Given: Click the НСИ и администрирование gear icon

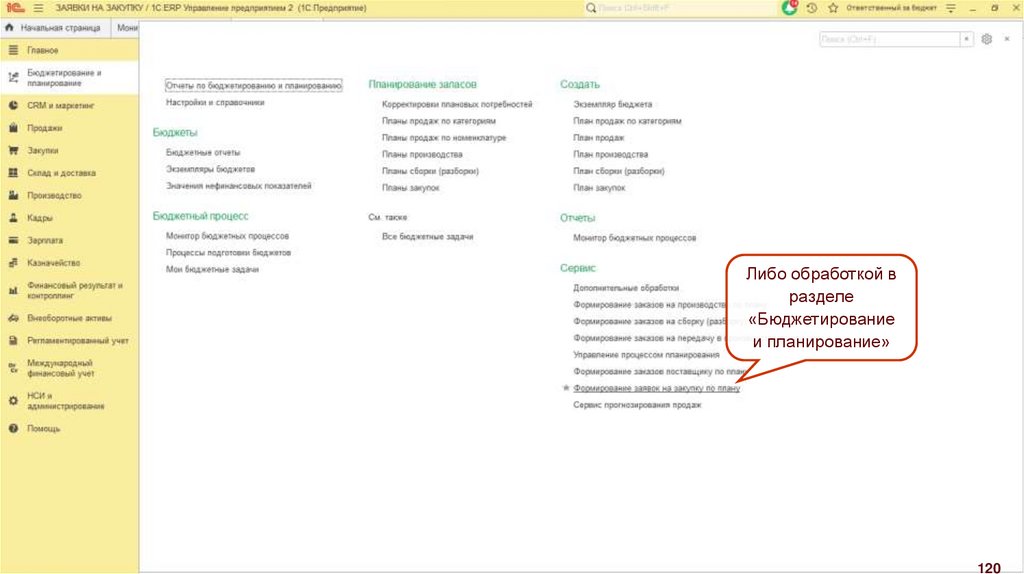Looking at the screenshot, I should pyautogui.click(x=13, y=401).
